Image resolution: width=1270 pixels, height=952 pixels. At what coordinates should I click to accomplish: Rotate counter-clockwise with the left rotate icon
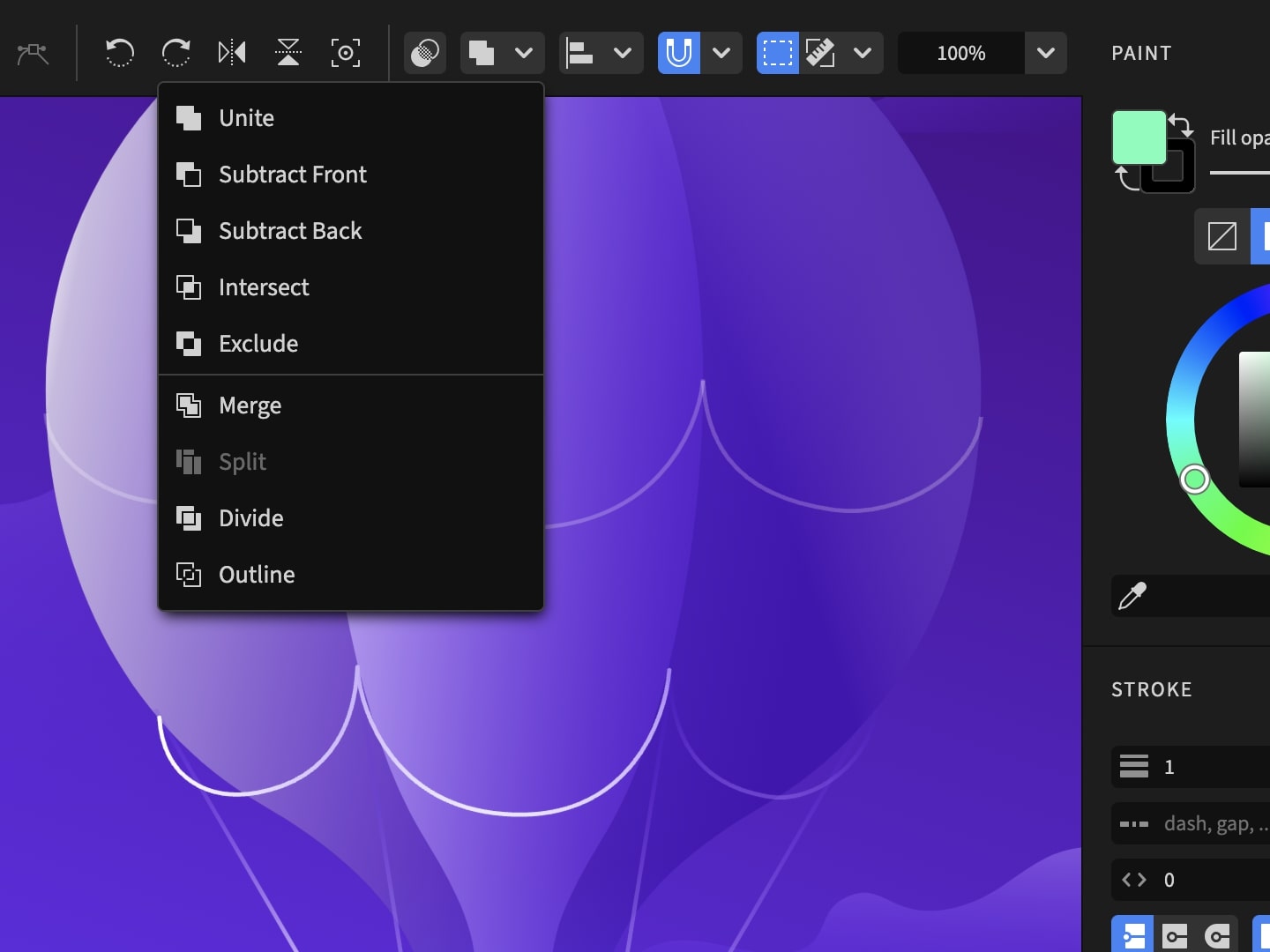119,53
